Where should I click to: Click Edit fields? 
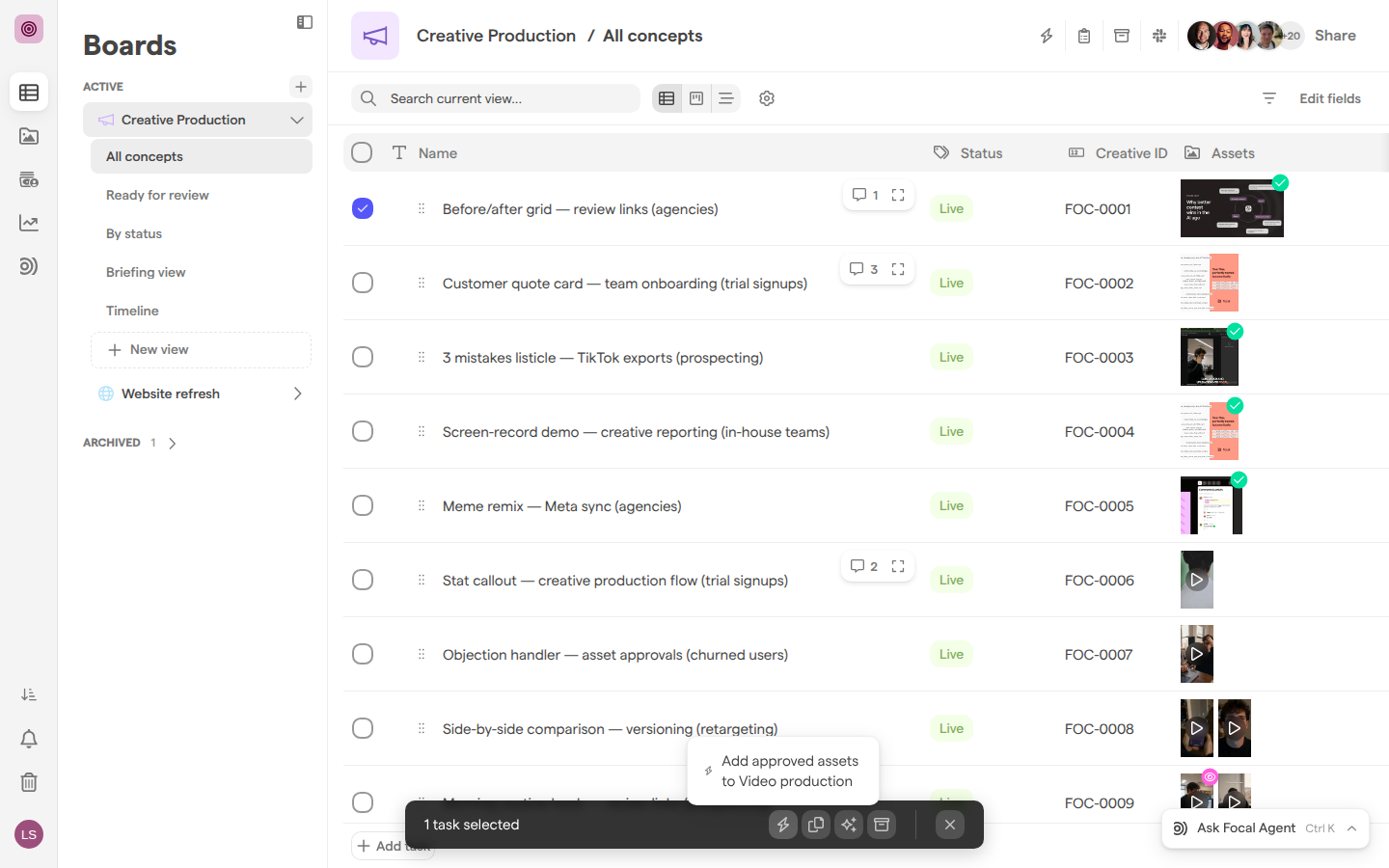[1330, 98]
